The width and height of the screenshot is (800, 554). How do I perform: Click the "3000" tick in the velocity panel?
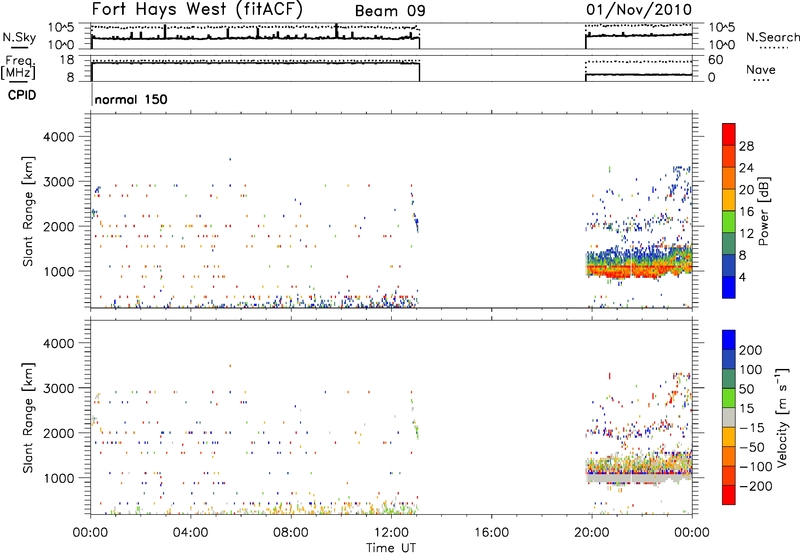(58, 388)
